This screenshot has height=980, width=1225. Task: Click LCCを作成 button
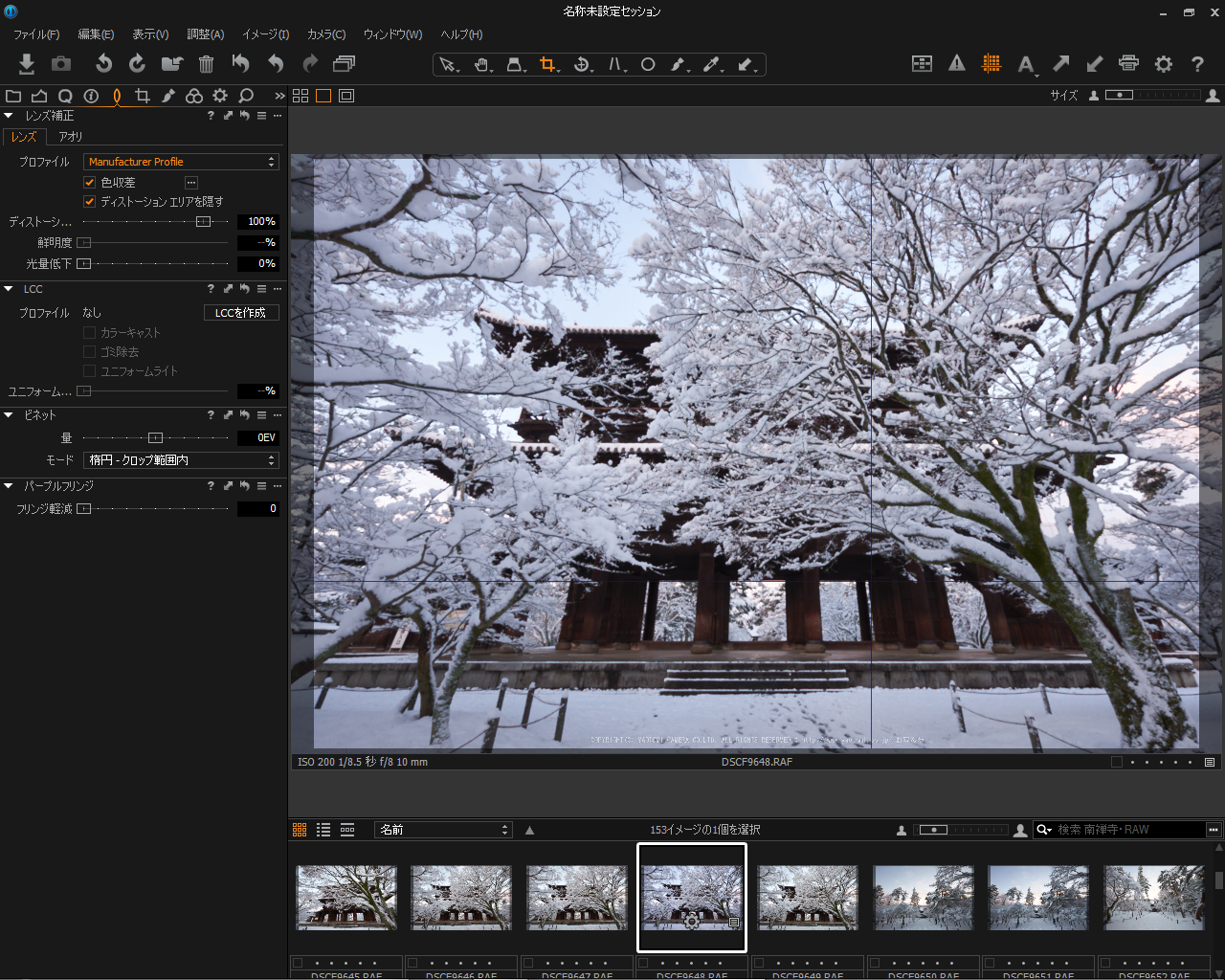point(241,313)
